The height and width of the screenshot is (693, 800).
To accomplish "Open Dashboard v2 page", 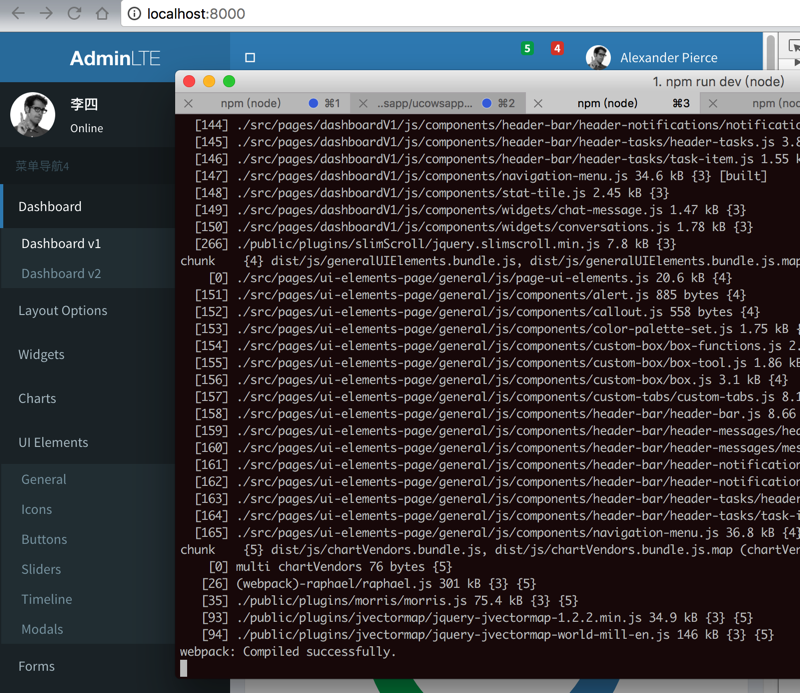I will (x=61, y=274).
